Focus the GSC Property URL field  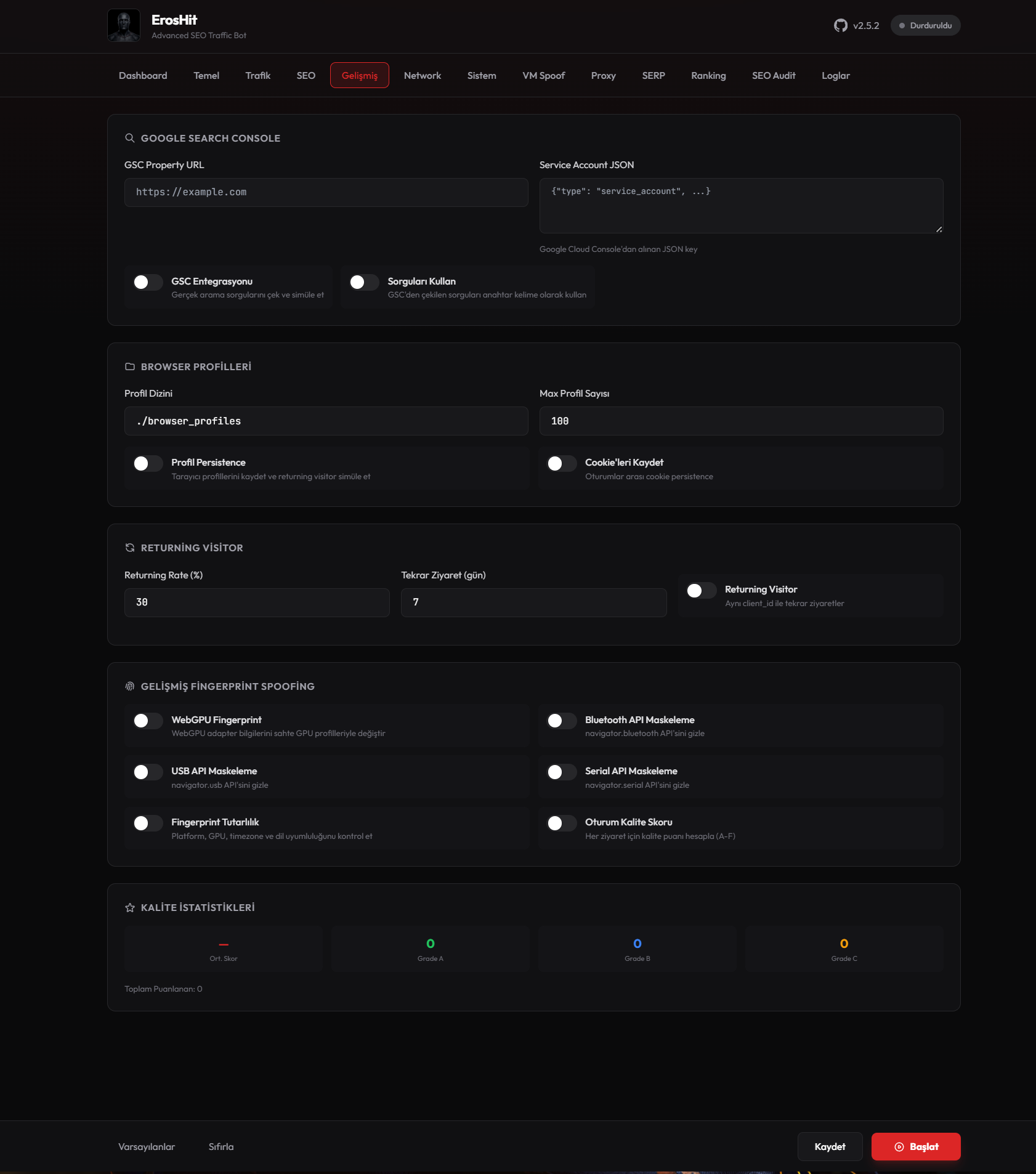[326, 193]
